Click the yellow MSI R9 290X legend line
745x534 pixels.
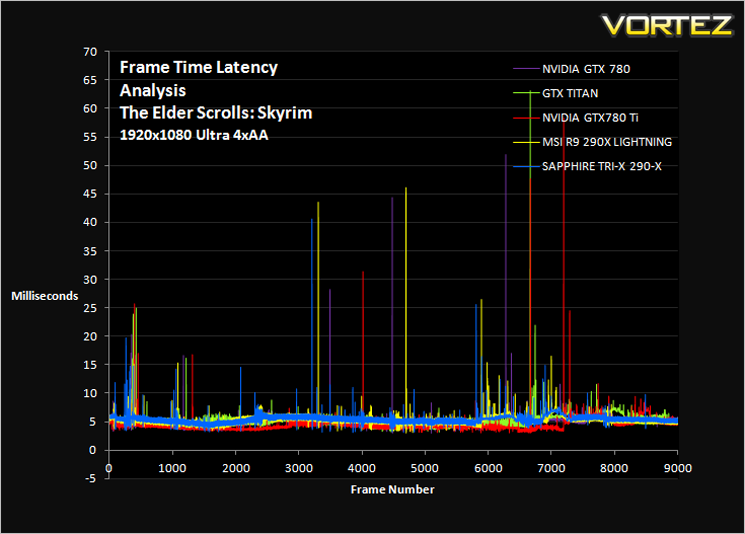tap(526, 142)
